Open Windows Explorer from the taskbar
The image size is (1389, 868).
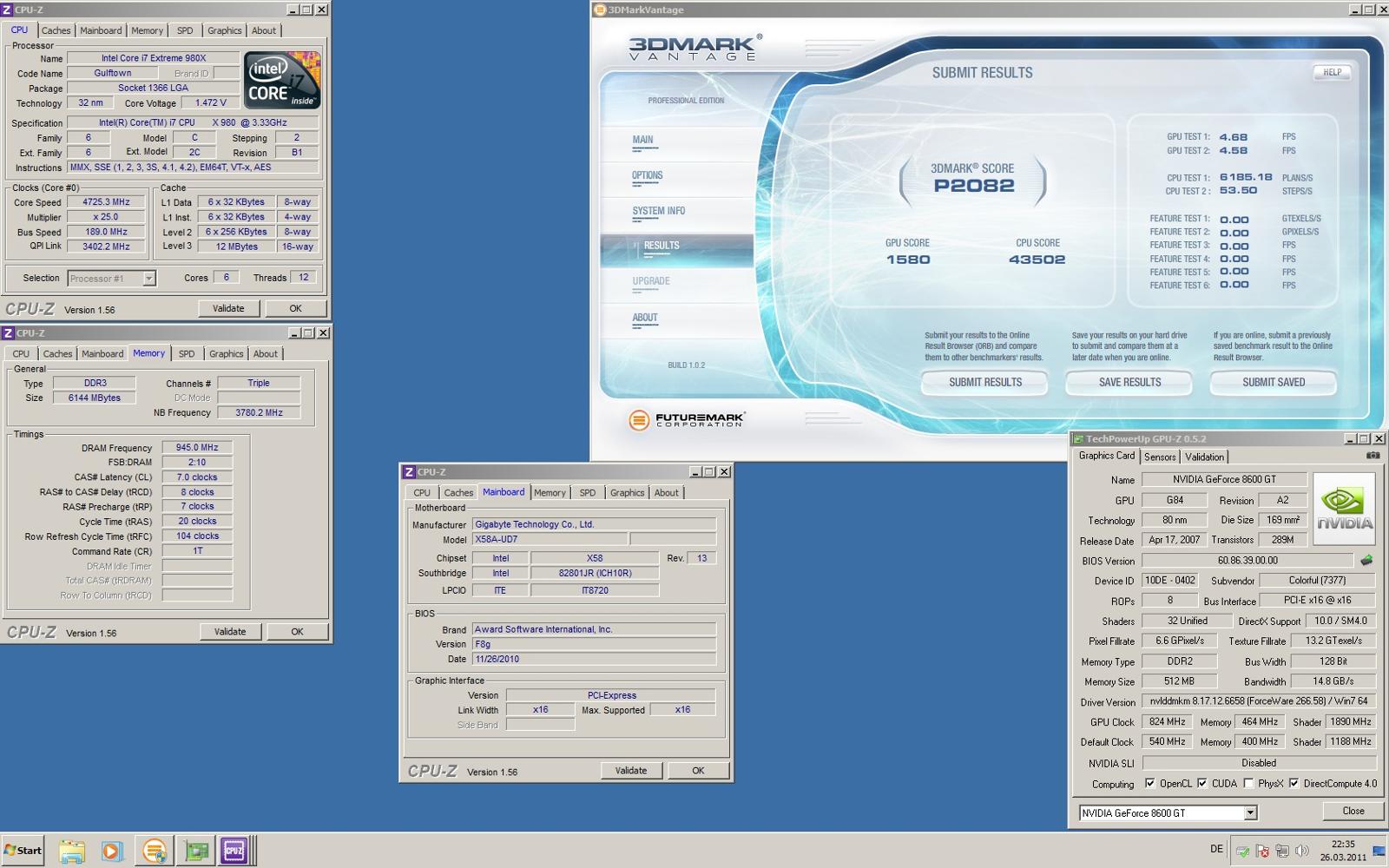[72, 851]
